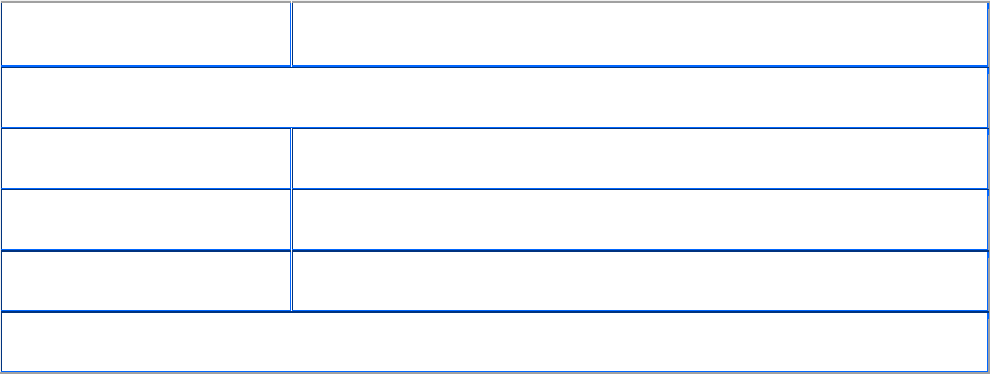This screenshot has width=990, height=374.
Task: Click the column divider in the first row
Action: coord(291,33)
